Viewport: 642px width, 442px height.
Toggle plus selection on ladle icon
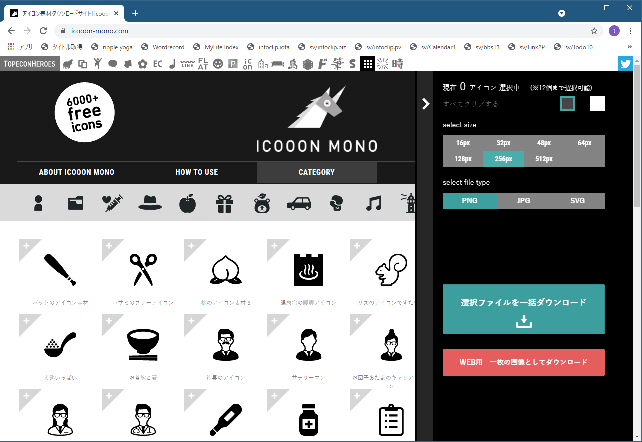[x=26, y=321]
